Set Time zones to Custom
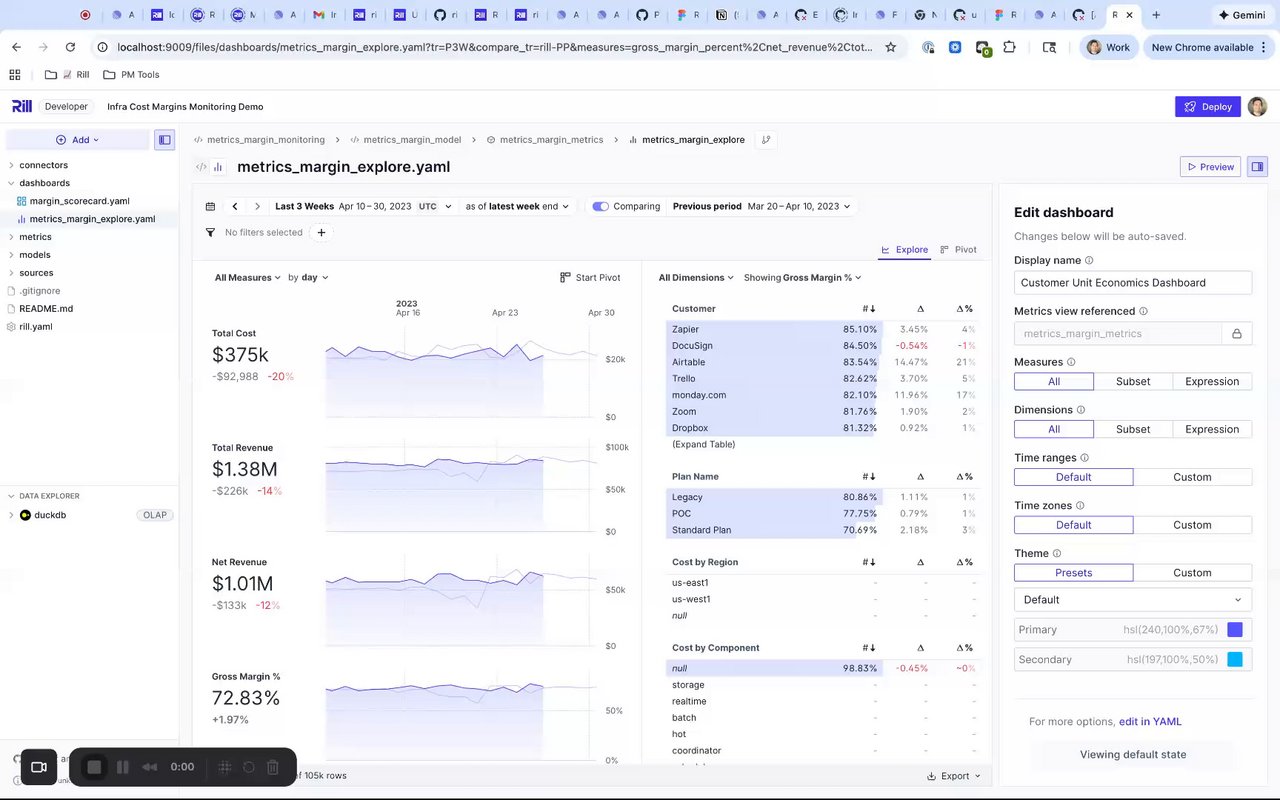Screen dimensions: 1280x800 click(1192, 525)
